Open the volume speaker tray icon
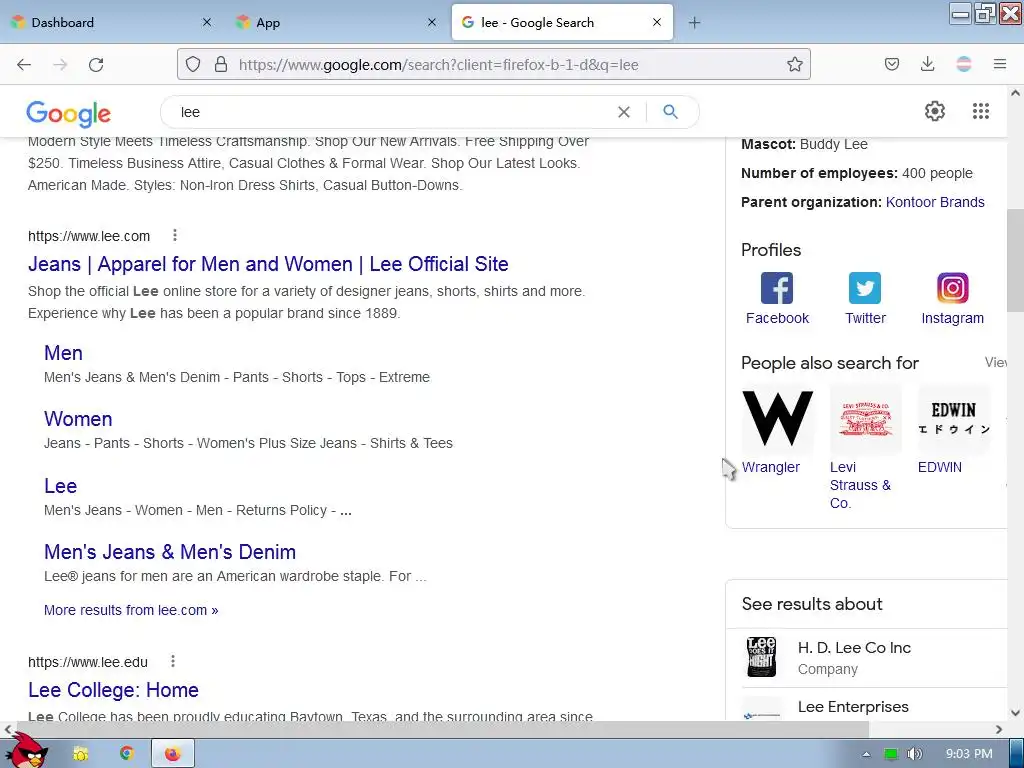Screen dimensions: 1024x768 [x=914, y=754]
